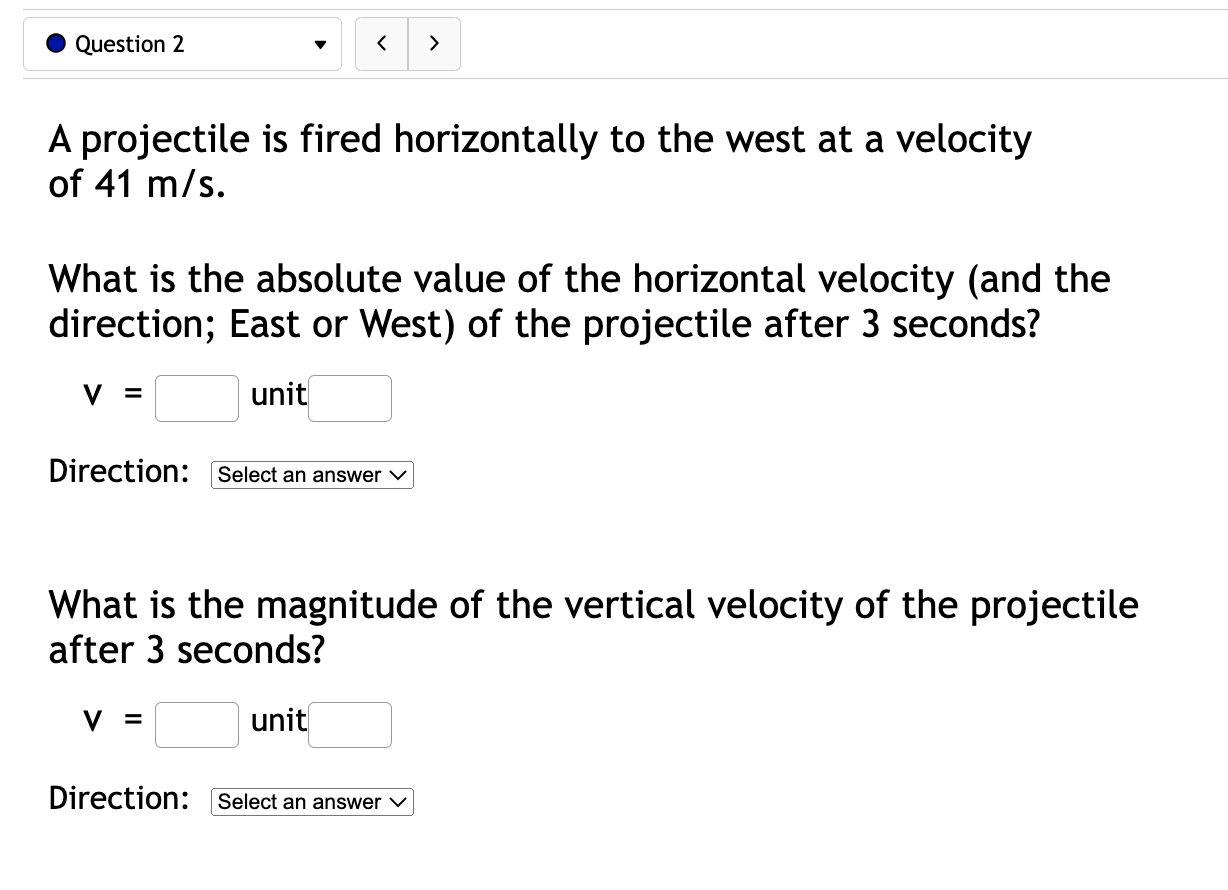Viewport: 1228px width, 890px height.
Task: Click inside the first velocity value field
Action: point(196,397)
